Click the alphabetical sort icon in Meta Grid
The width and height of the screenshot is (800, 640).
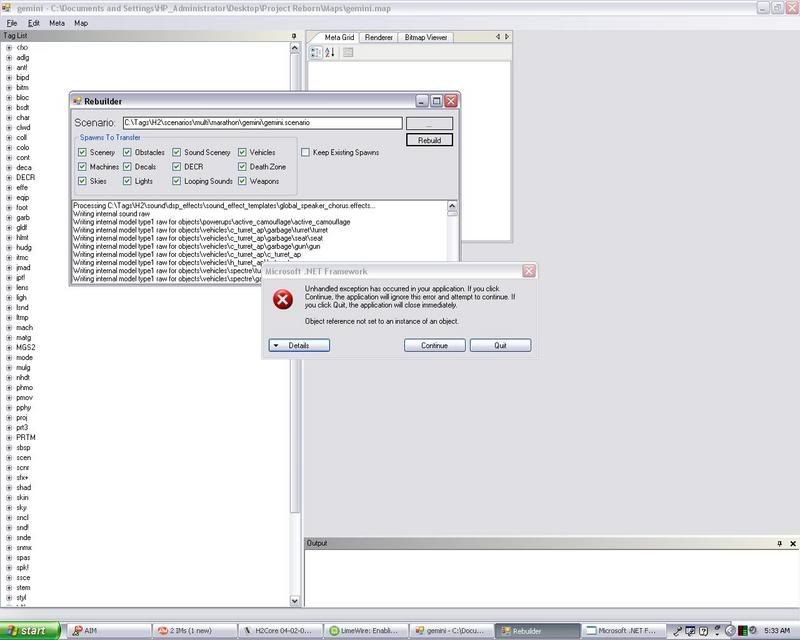tap(330, 53)
